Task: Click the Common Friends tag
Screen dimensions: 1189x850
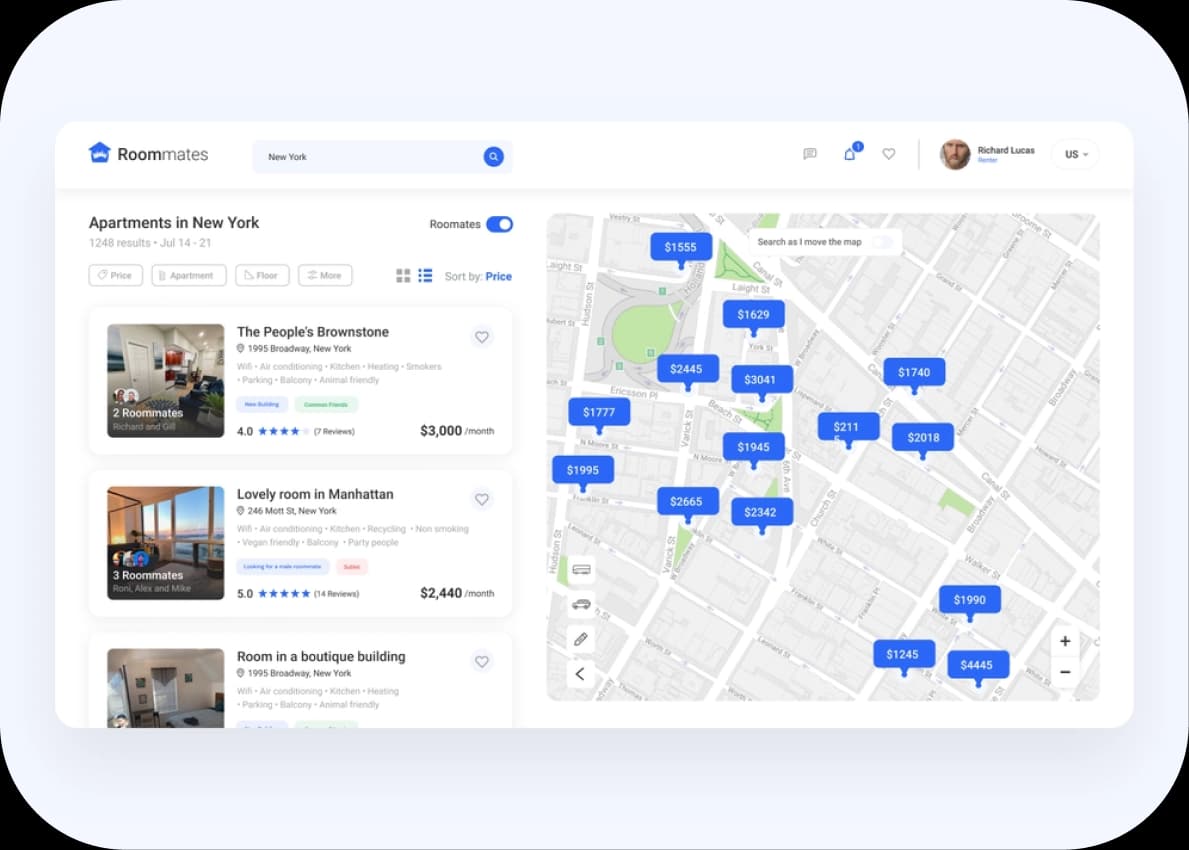Action: [326, 404]
